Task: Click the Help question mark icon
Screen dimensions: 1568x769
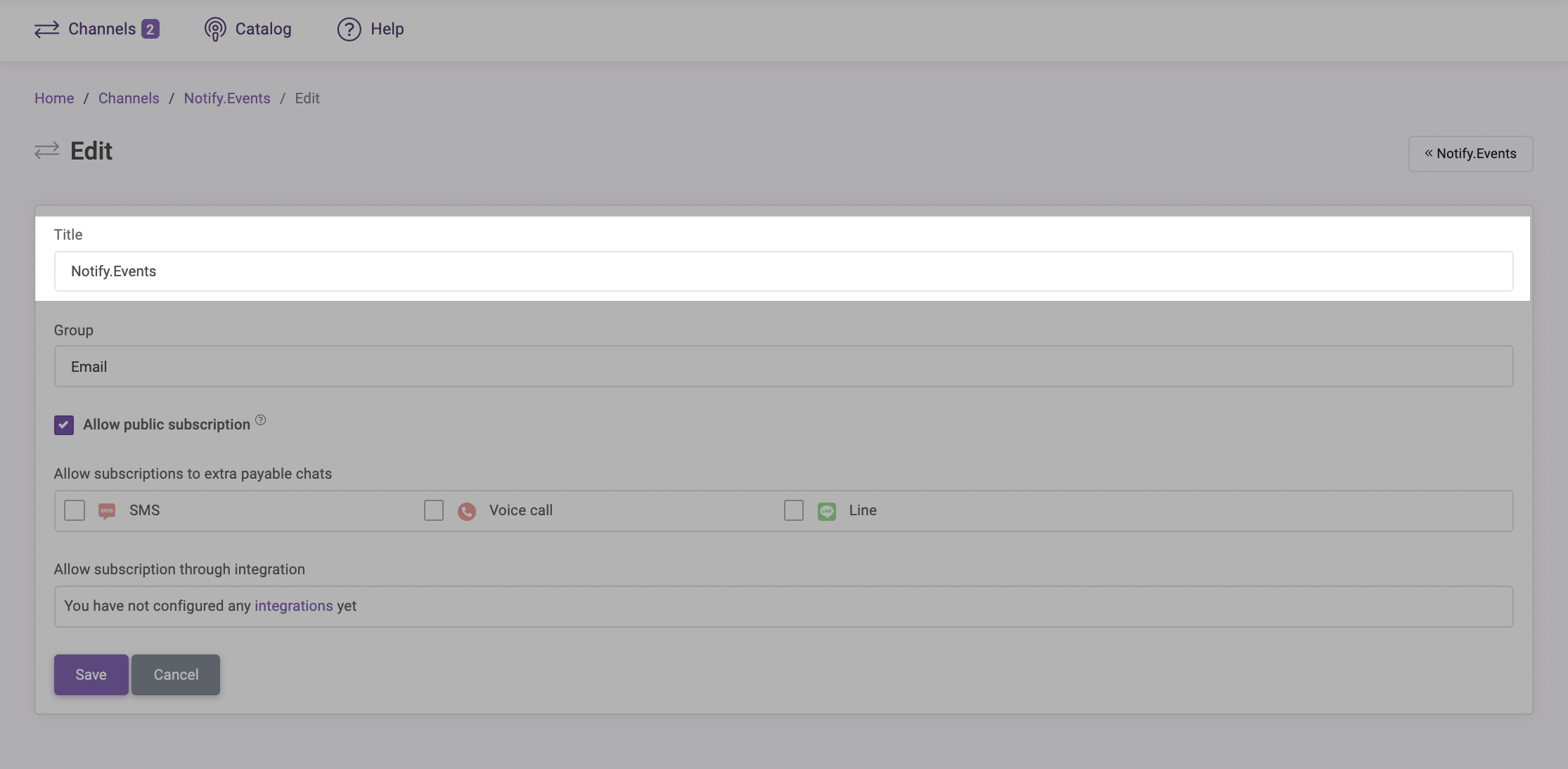Action: (349, 30)
